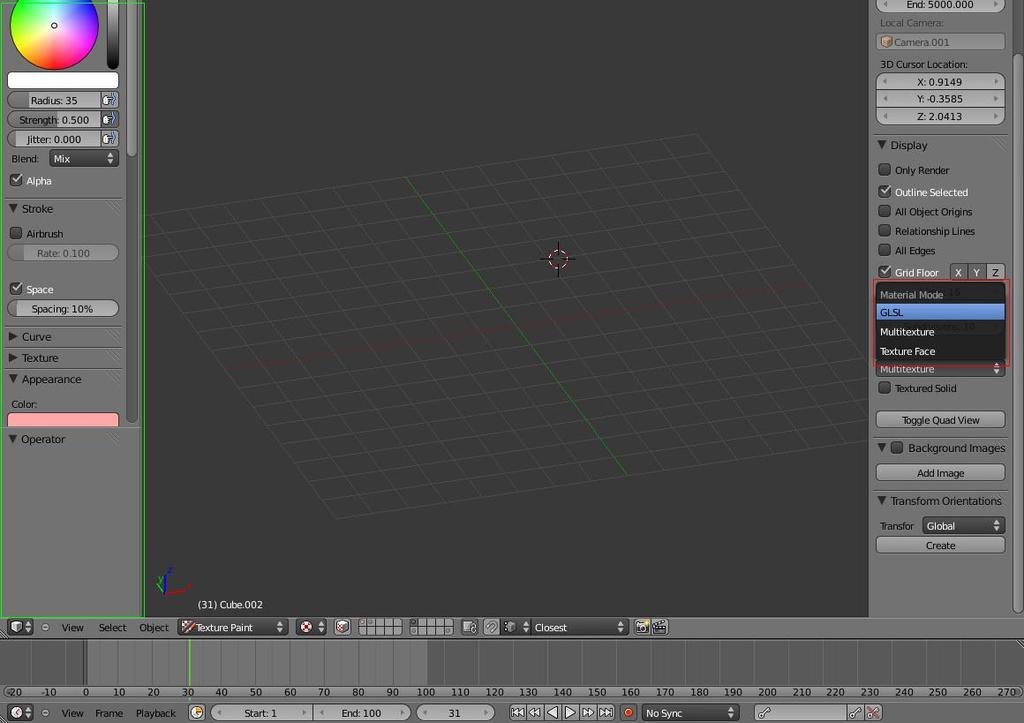Toggle lock camera and layers to scene

pyautogui.click(x=470, y=627)
